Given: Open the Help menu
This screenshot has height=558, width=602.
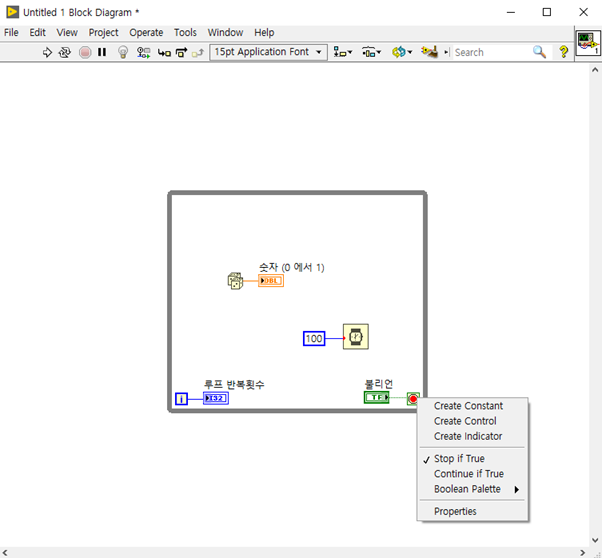Looking at the screenshot, I should [264, 33].
